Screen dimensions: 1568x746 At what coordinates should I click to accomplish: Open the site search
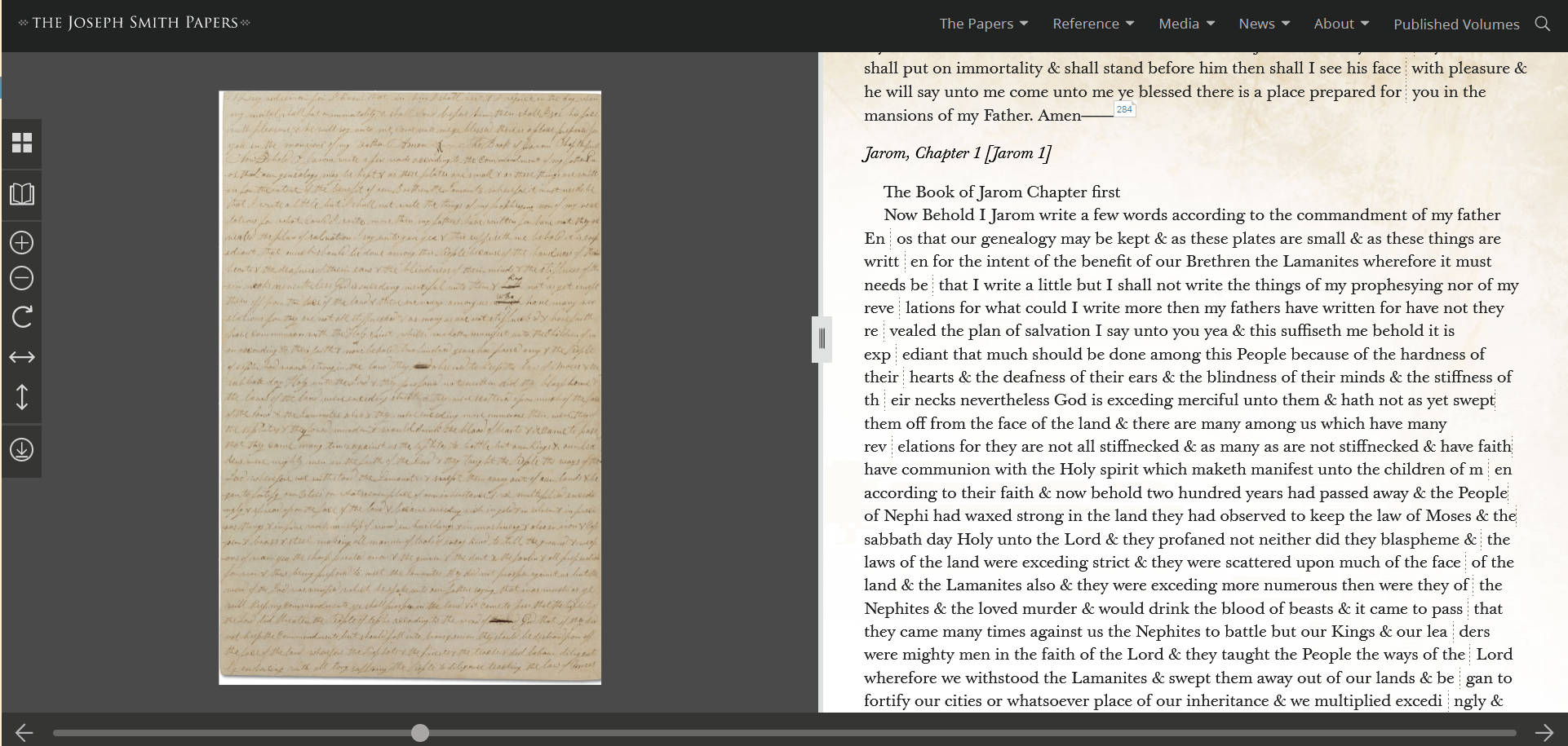click(1544, 24)
